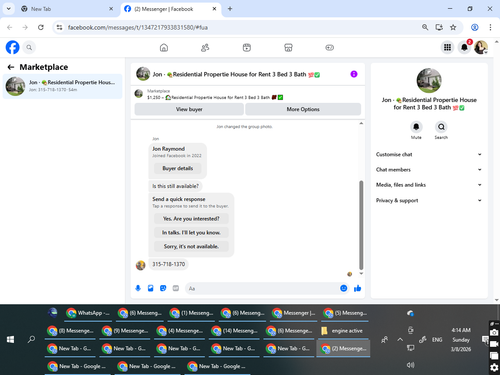The width and height of the screenshot is (500, 375).
Task: Click tray volume speaker icon
Action: [411, 365]
